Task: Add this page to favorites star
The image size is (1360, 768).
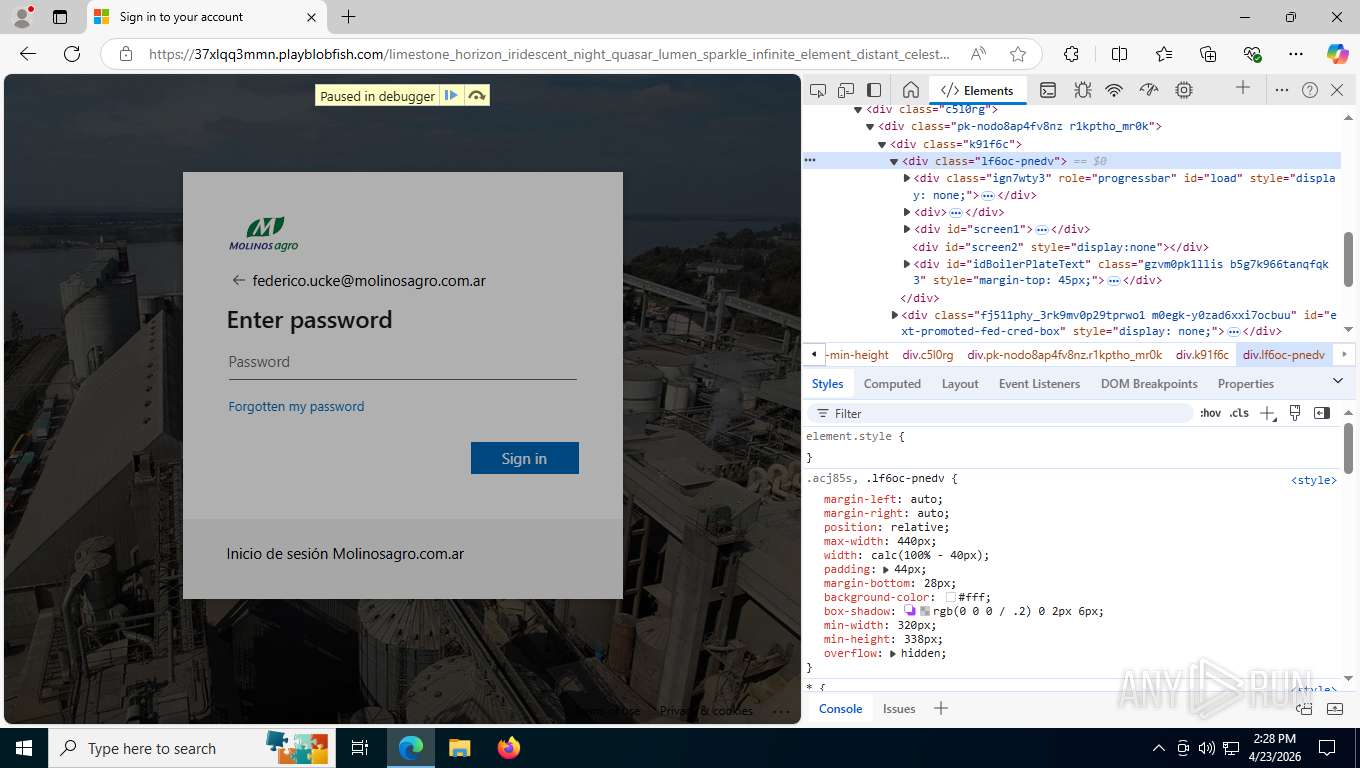Action: [x=1018, y=54]
